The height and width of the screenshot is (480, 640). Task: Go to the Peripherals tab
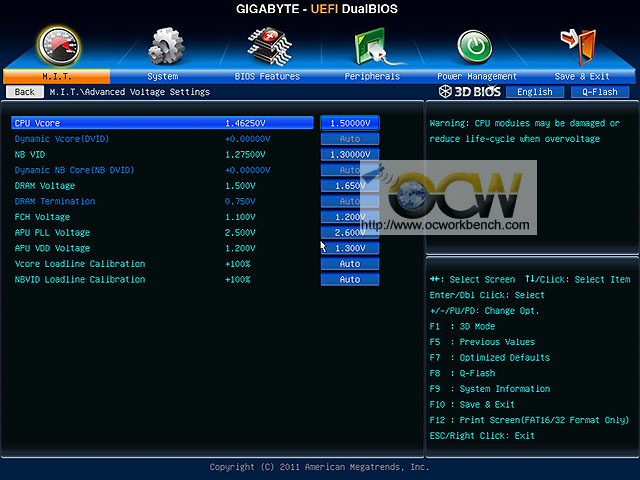pyautogui.click(x=372, y=76)
